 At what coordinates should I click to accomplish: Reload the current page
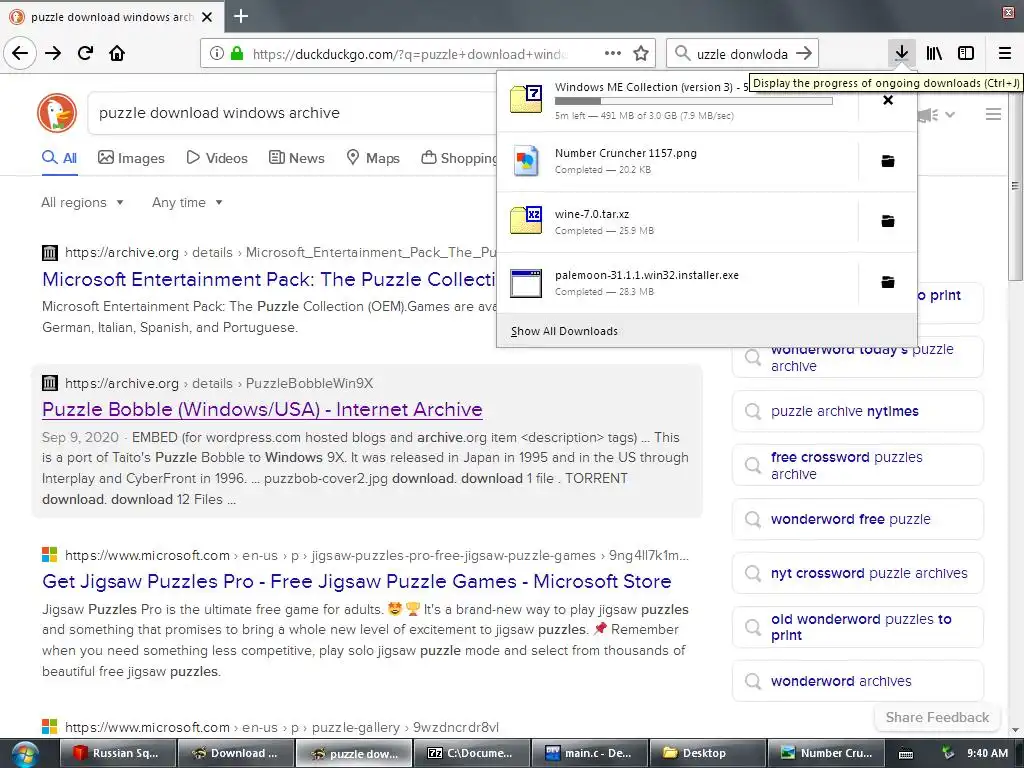85,53
